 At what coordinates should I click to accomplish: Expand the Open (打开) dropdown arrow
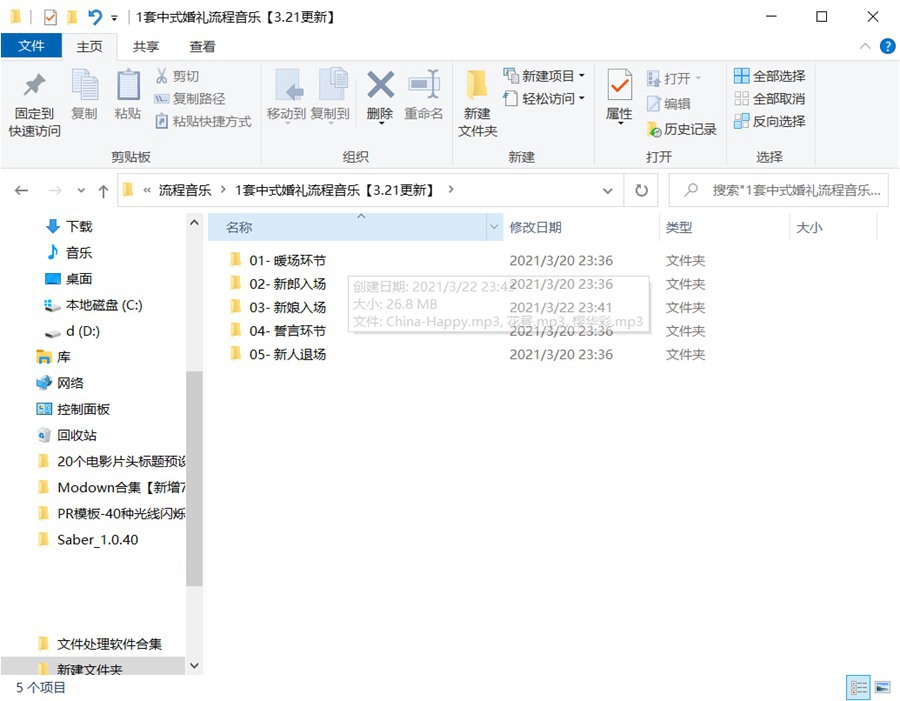click(x=698, y=78)
